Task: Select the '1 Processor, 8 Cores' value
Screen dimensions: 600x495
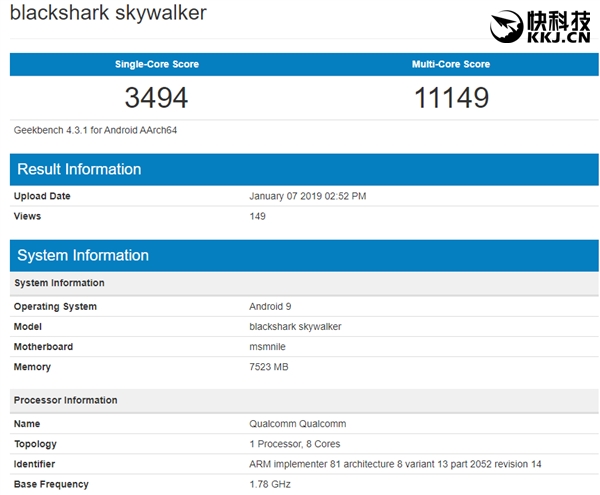Action: (x=295, y=444)
